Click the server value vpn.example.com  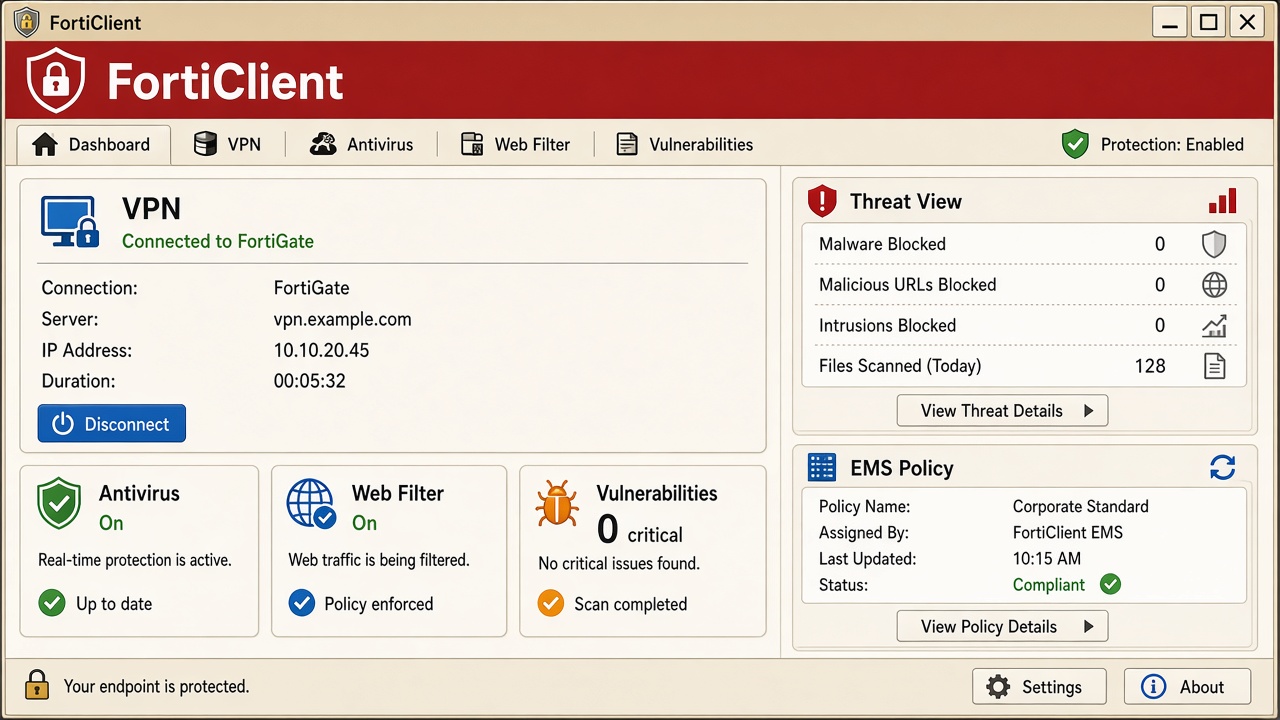coord(343,320)
